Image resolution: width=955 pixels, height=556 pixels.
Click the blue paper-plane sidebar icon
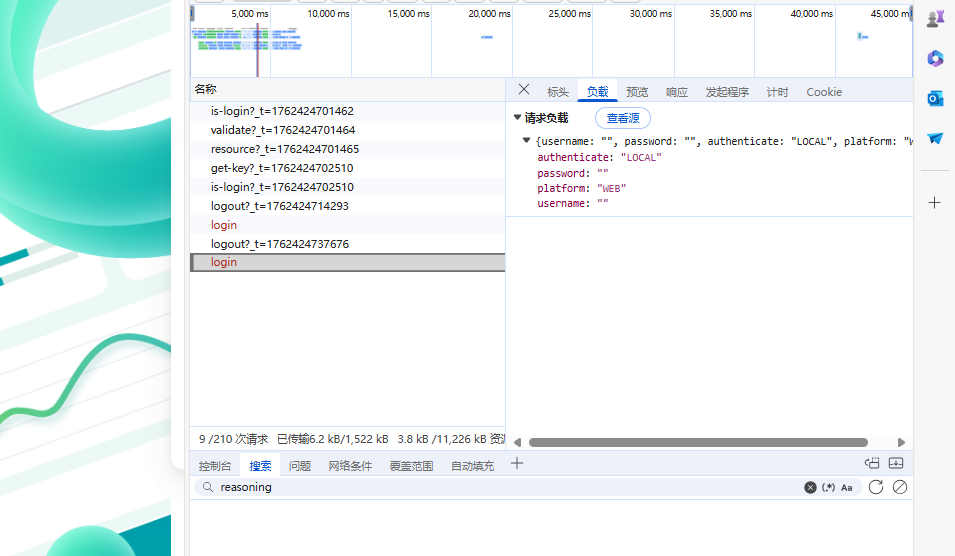(x=935, y=138)
